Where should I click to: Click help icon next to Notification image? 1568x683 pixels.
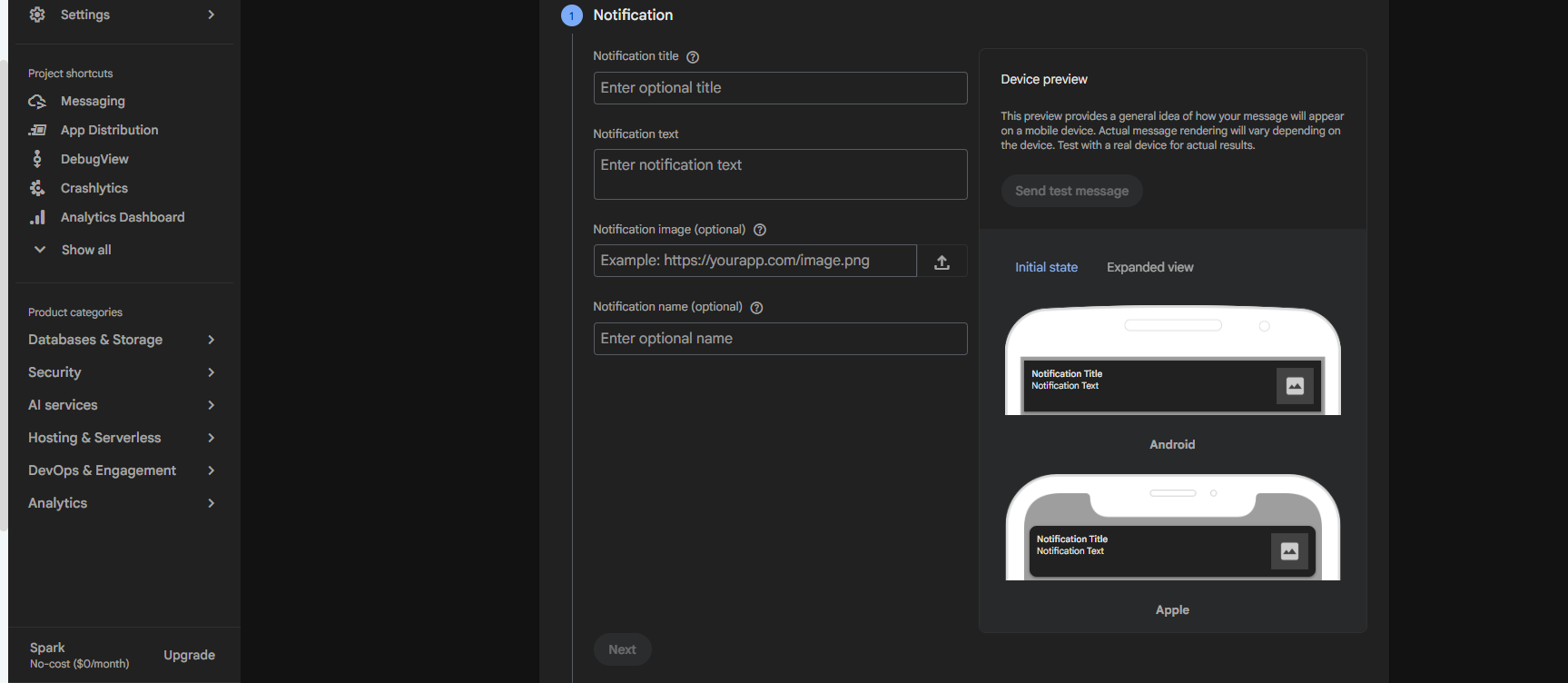[760, 230]
